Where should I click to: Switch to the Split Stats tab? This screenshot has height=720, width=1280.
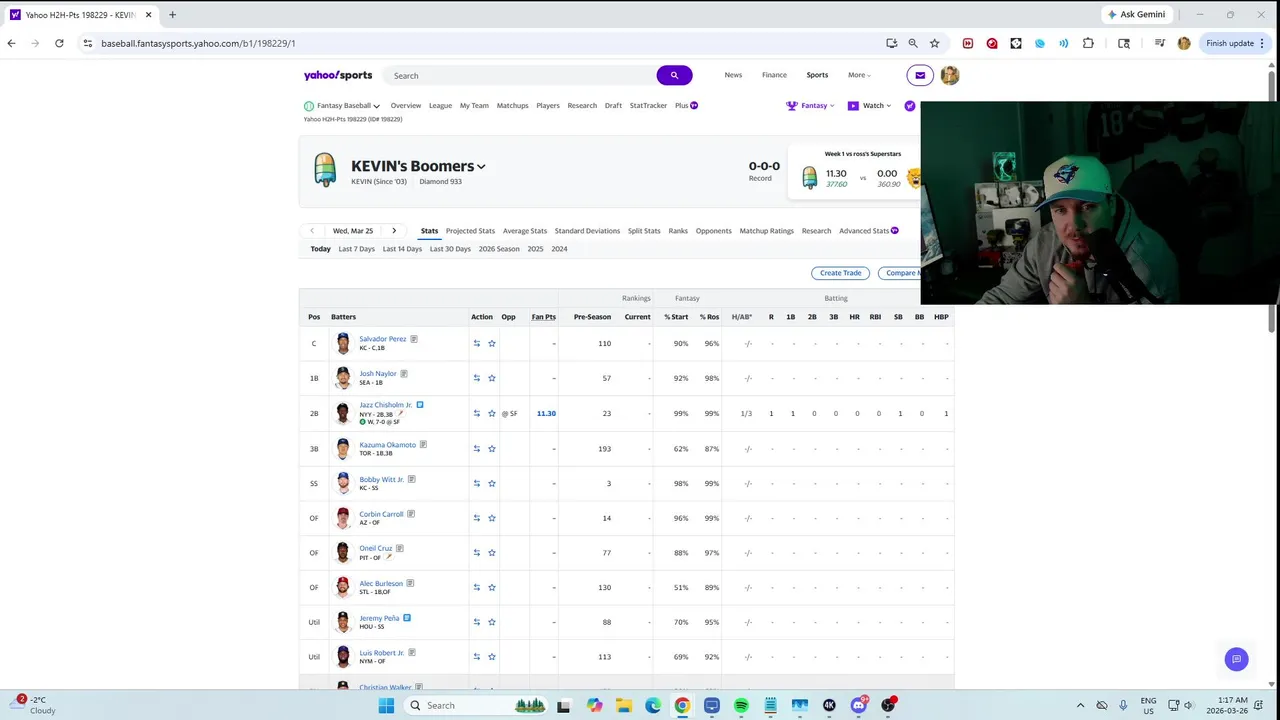pyautogui.click(x=644, y=231)
